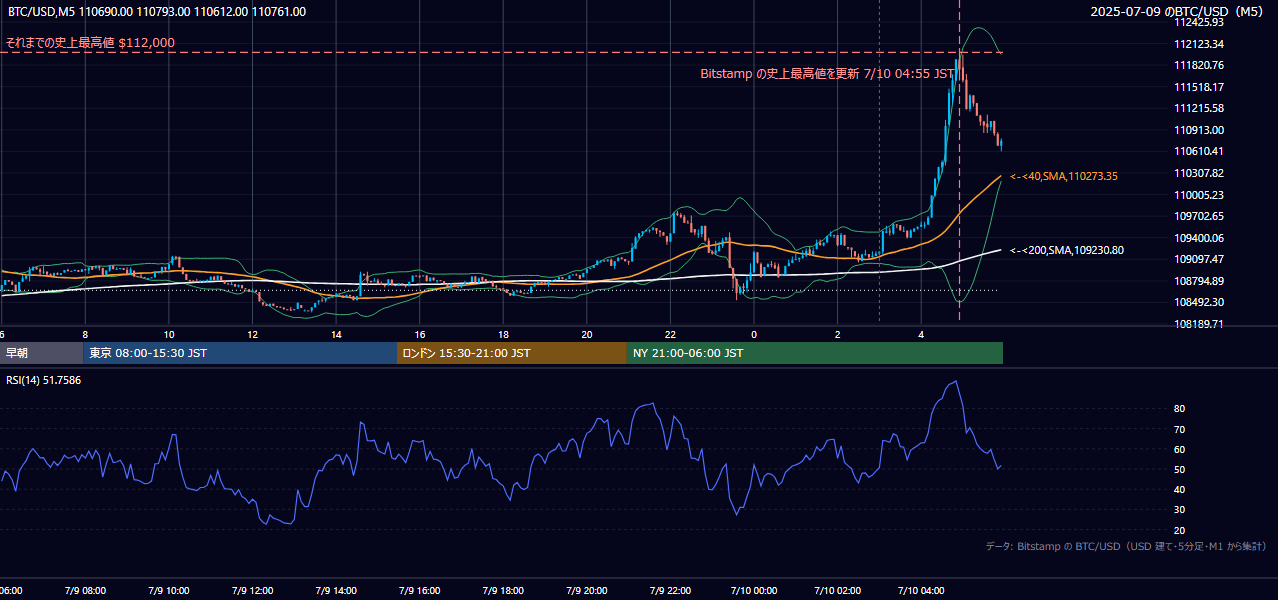This screenshot has height=600, width=1278.
Task: Select the 東京 08:00-15:30 JST session bar
Action: [240, 353]
